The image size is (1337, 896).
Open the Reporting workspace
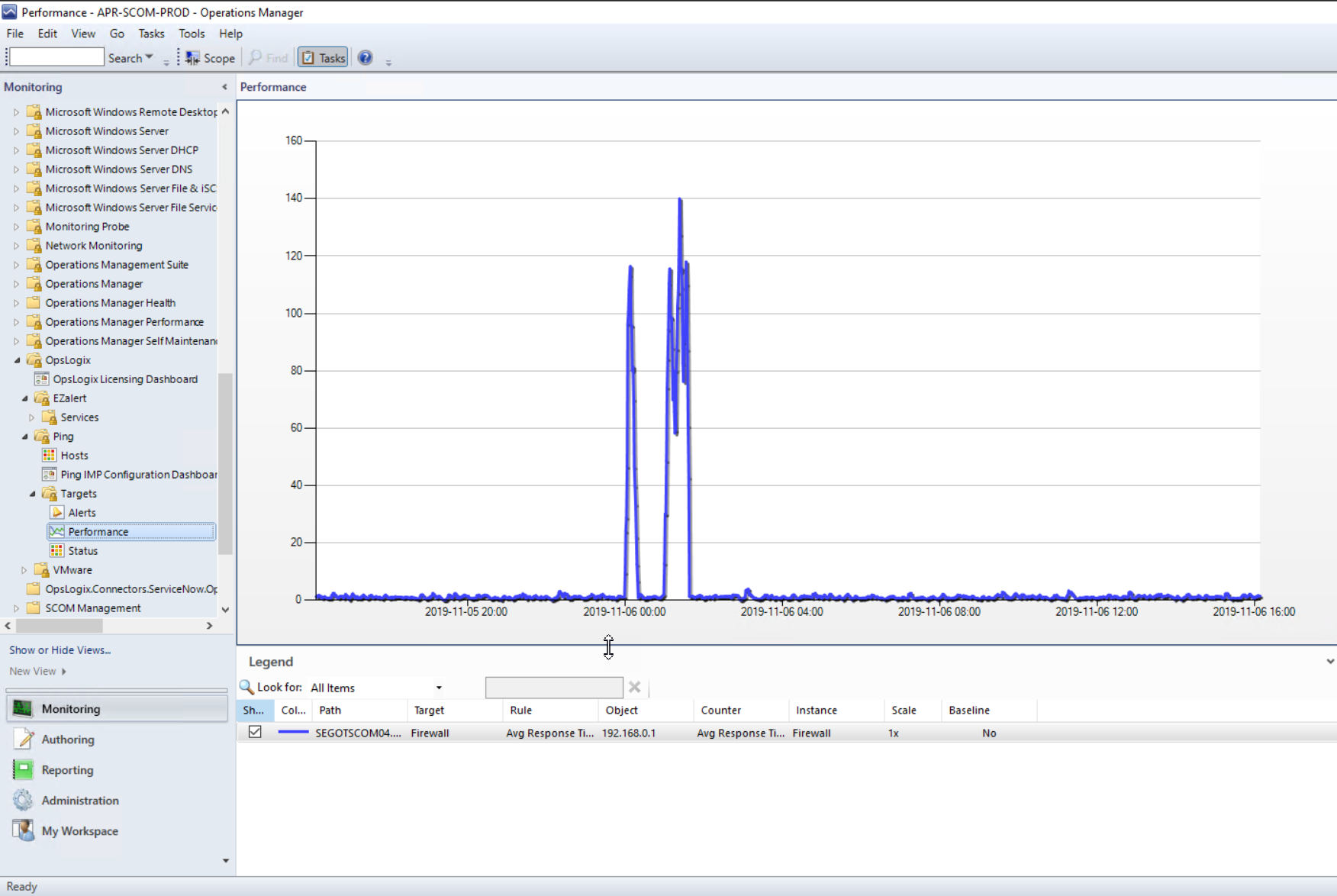[x=67, y=770]
